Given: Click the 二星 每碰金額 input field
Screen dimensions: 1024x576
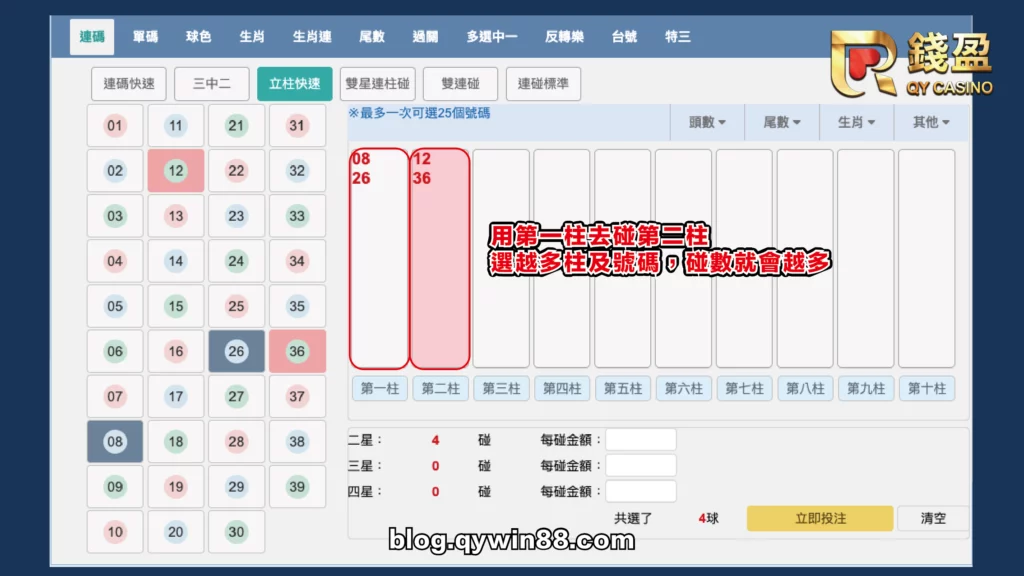Looking at the screenshot, I should pyautogui.click(x=641, y=438).
